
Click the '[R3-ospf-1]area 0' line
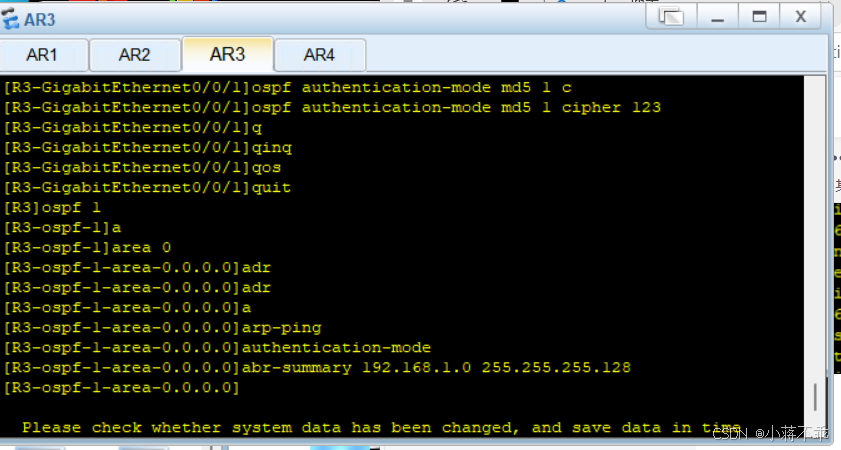(87, 248)
